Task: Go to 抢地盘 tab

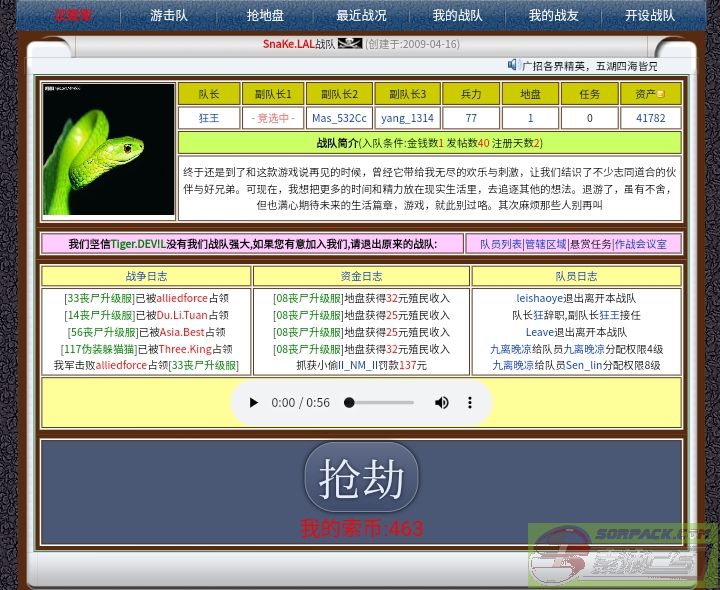Action: [x=265, y=16]
